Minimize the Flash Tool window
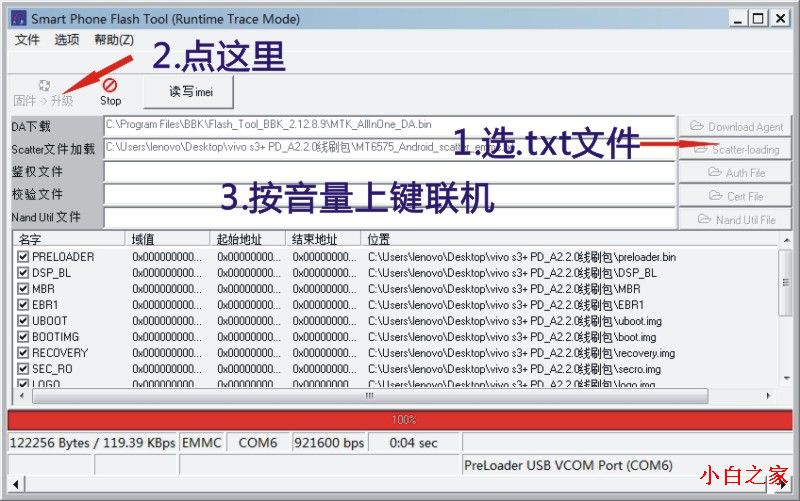The height and width of the screenshot is (501, 800). point(738,19)
